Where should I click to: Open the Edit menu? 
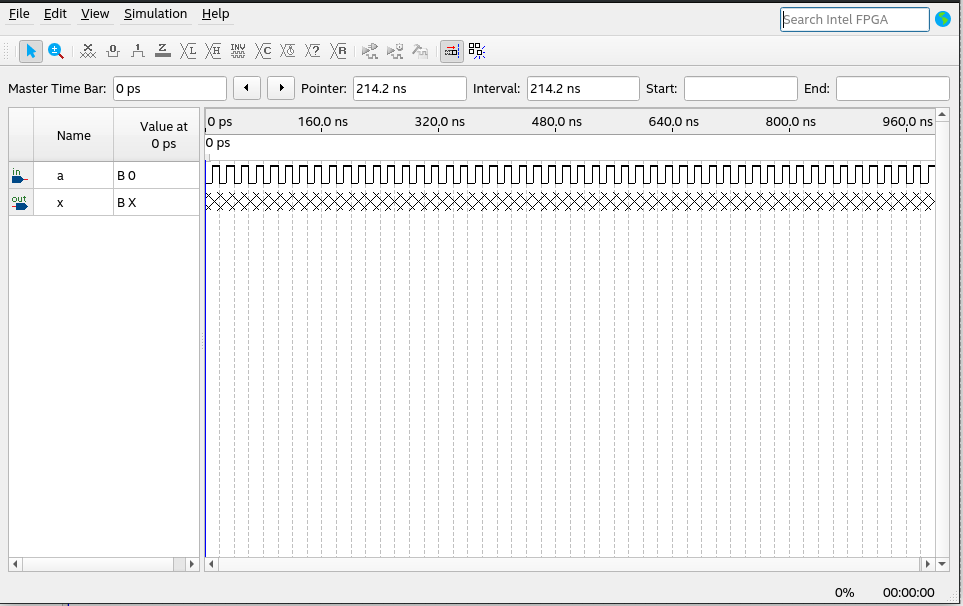(55, 14)
